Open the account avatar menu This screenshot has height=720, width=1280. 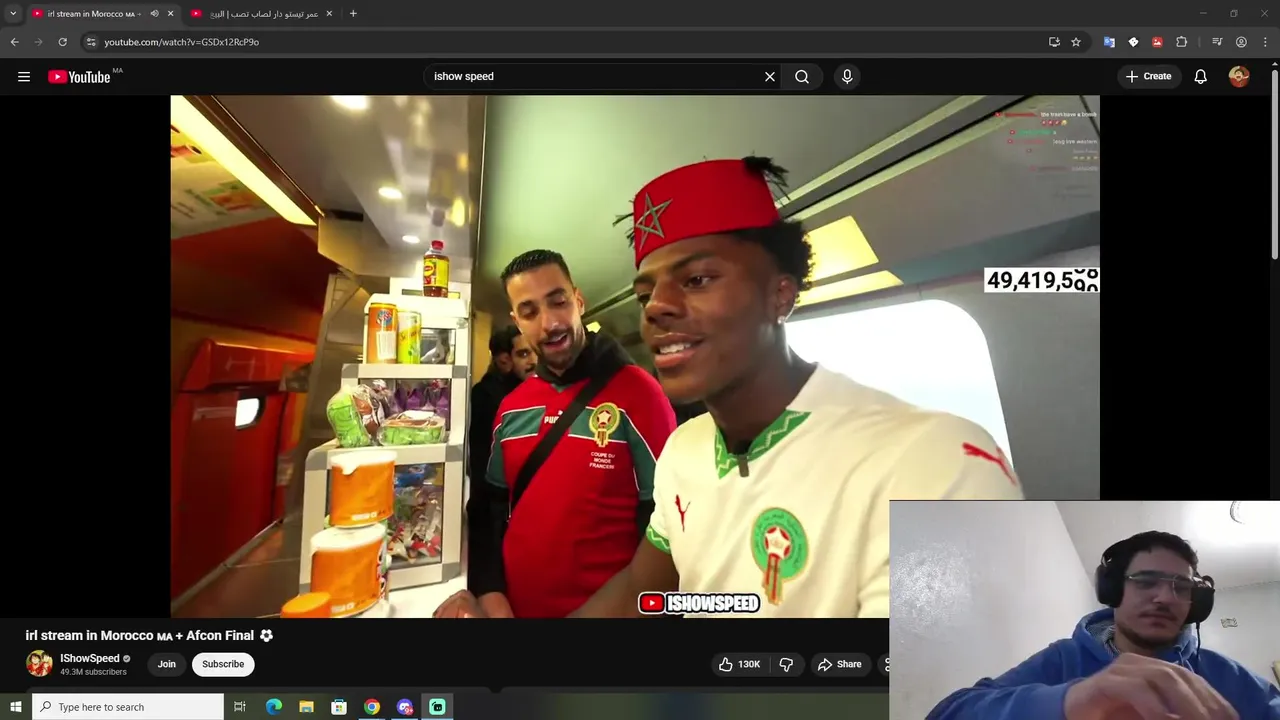[x=1239, y=77]
